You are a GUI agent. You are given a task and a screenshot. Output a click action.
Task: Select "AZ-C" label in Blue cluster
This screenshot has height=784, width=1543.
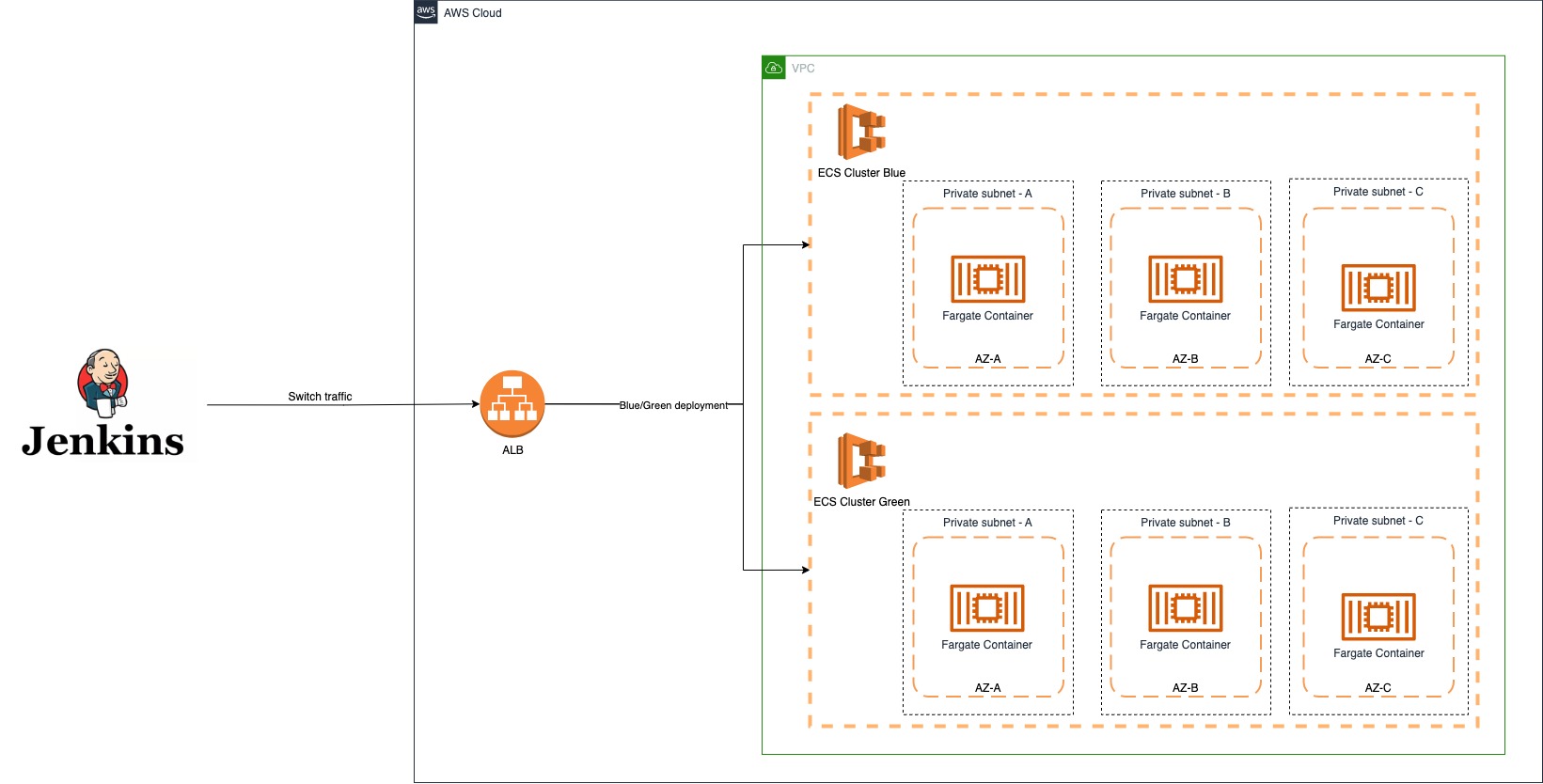point(1378,359)
